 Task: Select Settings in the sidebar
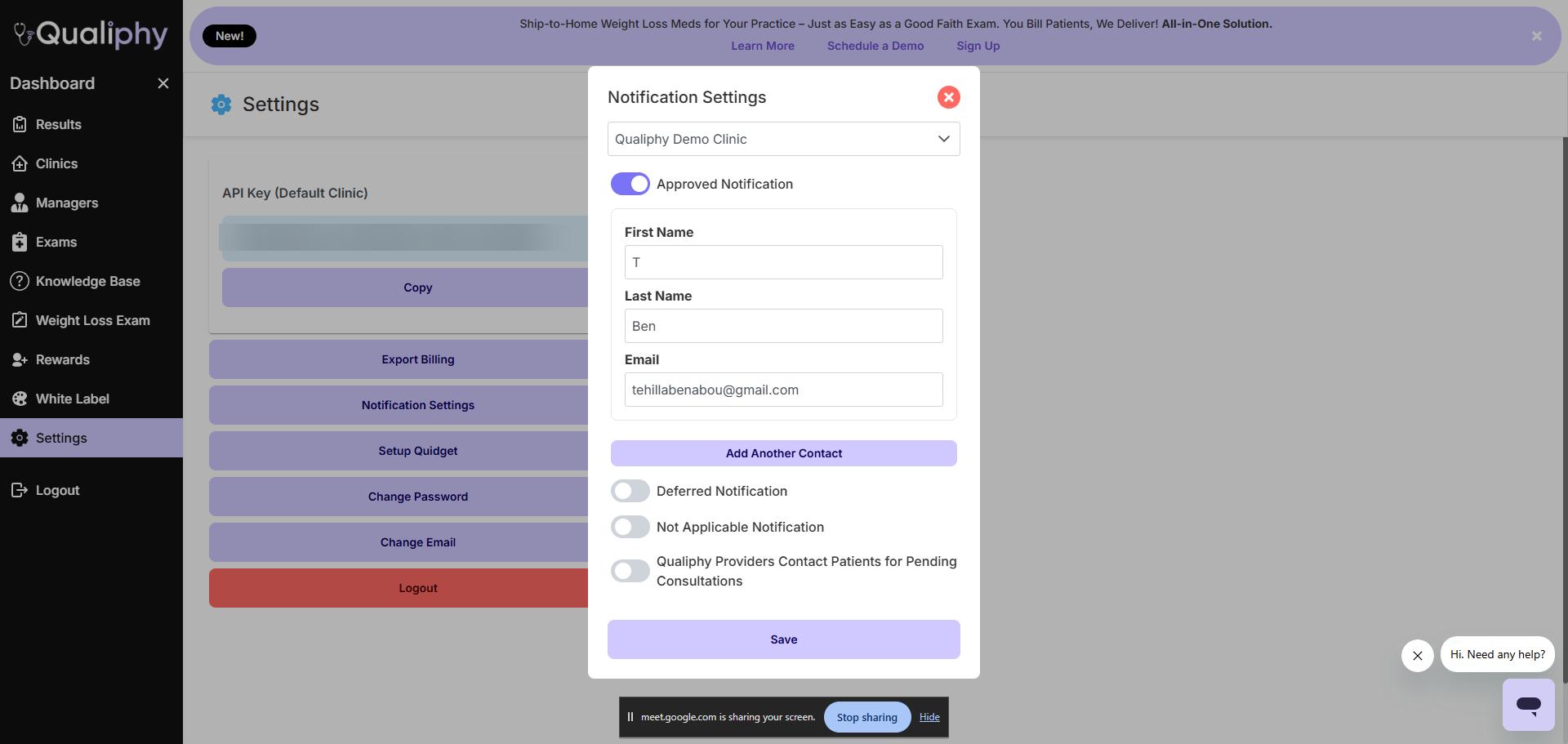[x=91, y=438]
